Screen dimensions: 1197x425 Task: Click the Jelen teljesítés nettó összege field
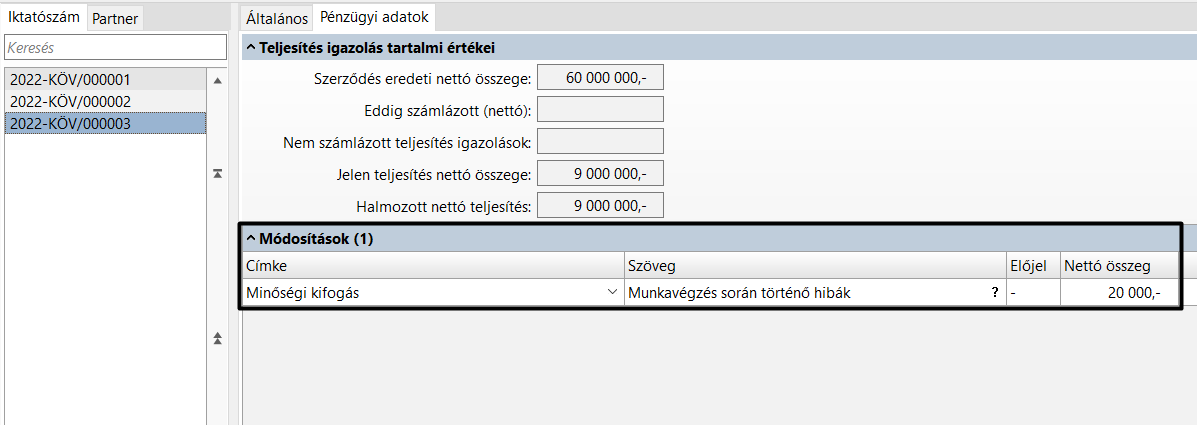pyautogui.click(x=600, y=174)
